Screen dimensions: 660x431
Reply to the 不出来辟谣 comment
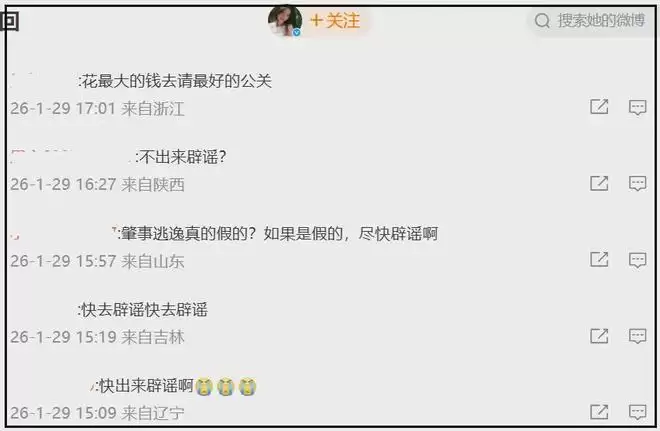pos(637,184)
